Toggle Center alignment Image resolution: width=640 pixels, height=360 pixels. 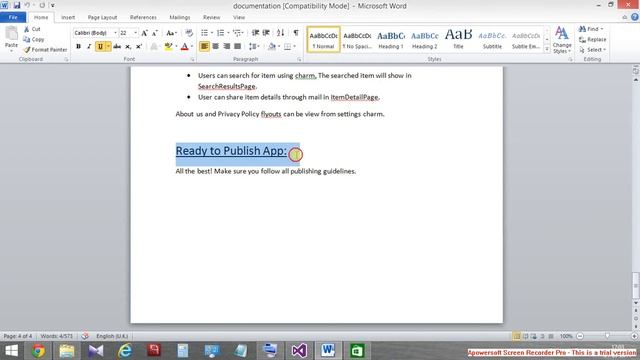[x=215, y=47]
